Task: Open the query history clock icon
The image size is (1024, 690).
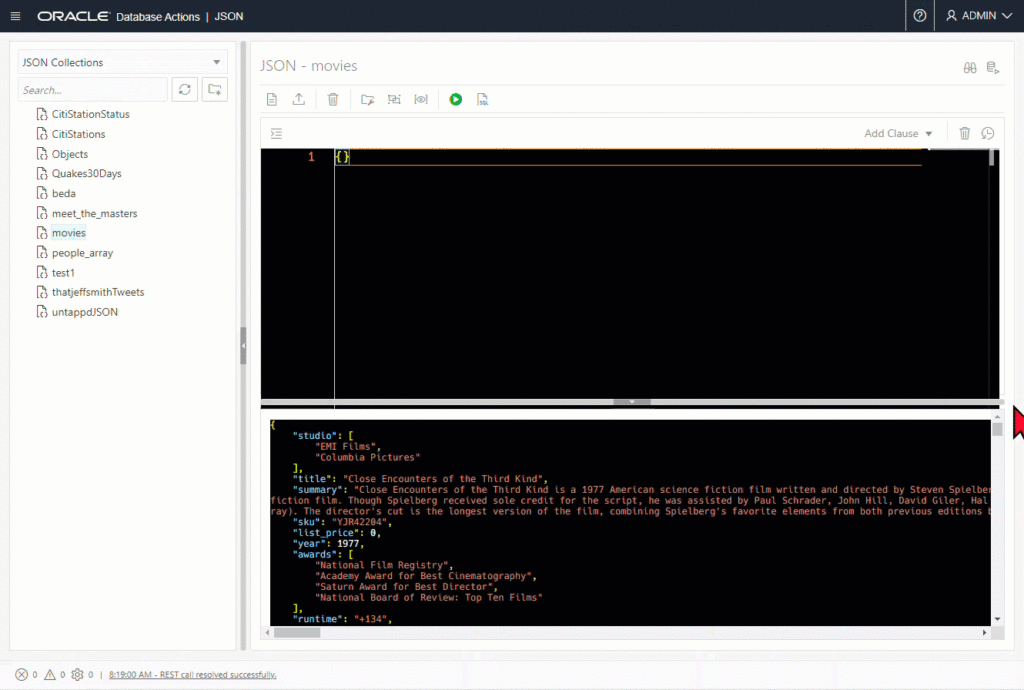Action: point(987,133)
